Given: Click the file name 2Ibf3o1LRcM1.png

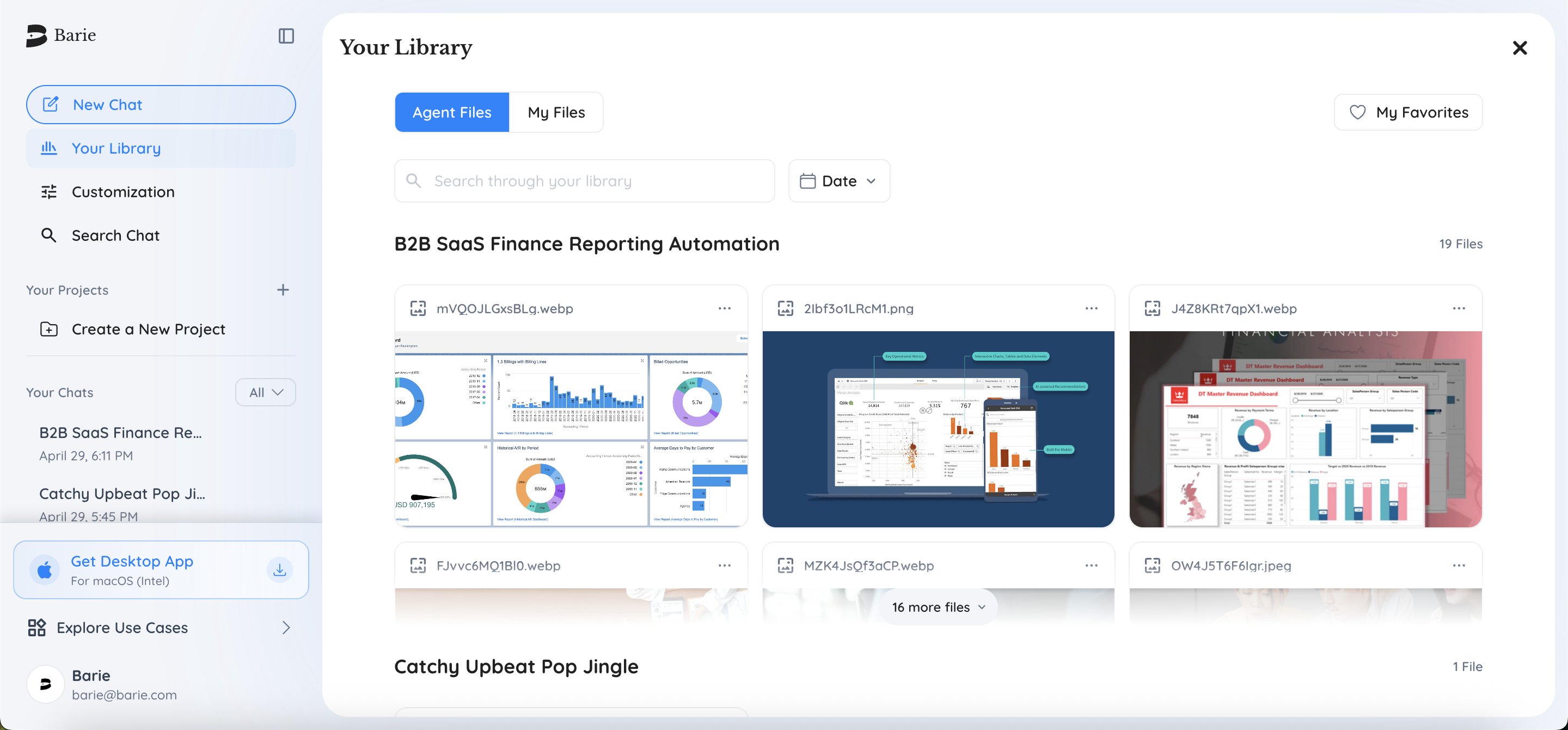Looking at the screenshot, I should point(858,308).
